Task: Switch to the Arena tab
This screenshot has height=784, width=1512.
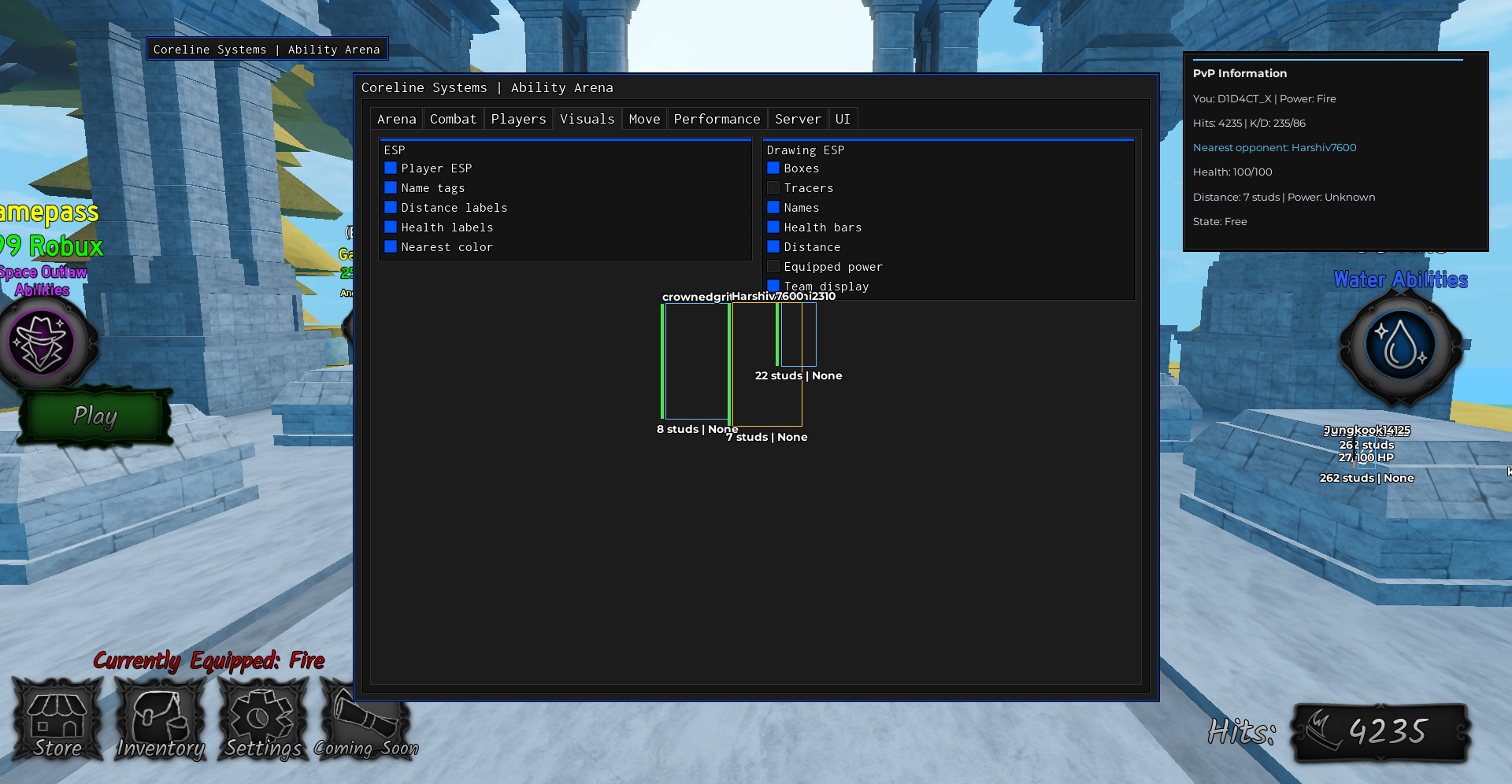Action: click(396, 119)
